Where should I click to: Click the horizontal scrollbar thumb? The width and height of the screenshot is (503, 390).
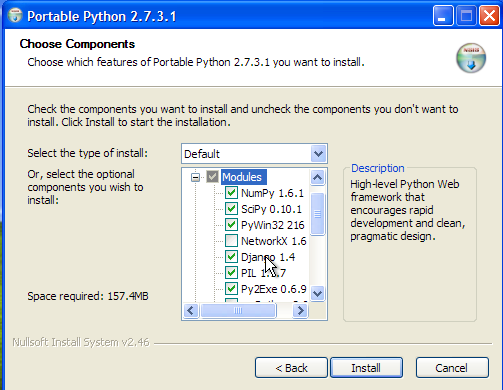[238, 311]
